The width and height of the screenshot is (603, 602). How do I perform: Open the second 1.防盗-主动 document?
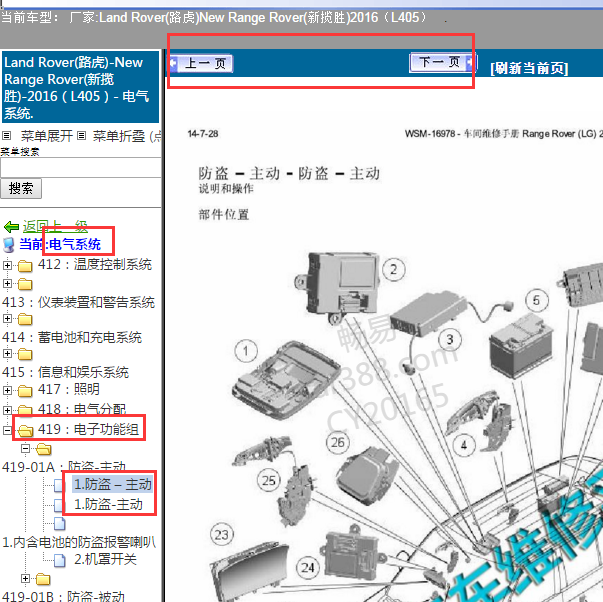click(108, 504)
